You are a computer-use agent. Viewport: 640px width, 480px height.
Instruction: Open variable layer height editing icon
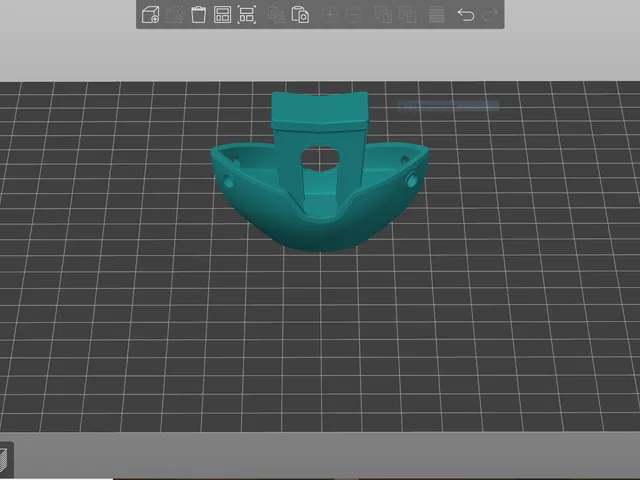436,15
